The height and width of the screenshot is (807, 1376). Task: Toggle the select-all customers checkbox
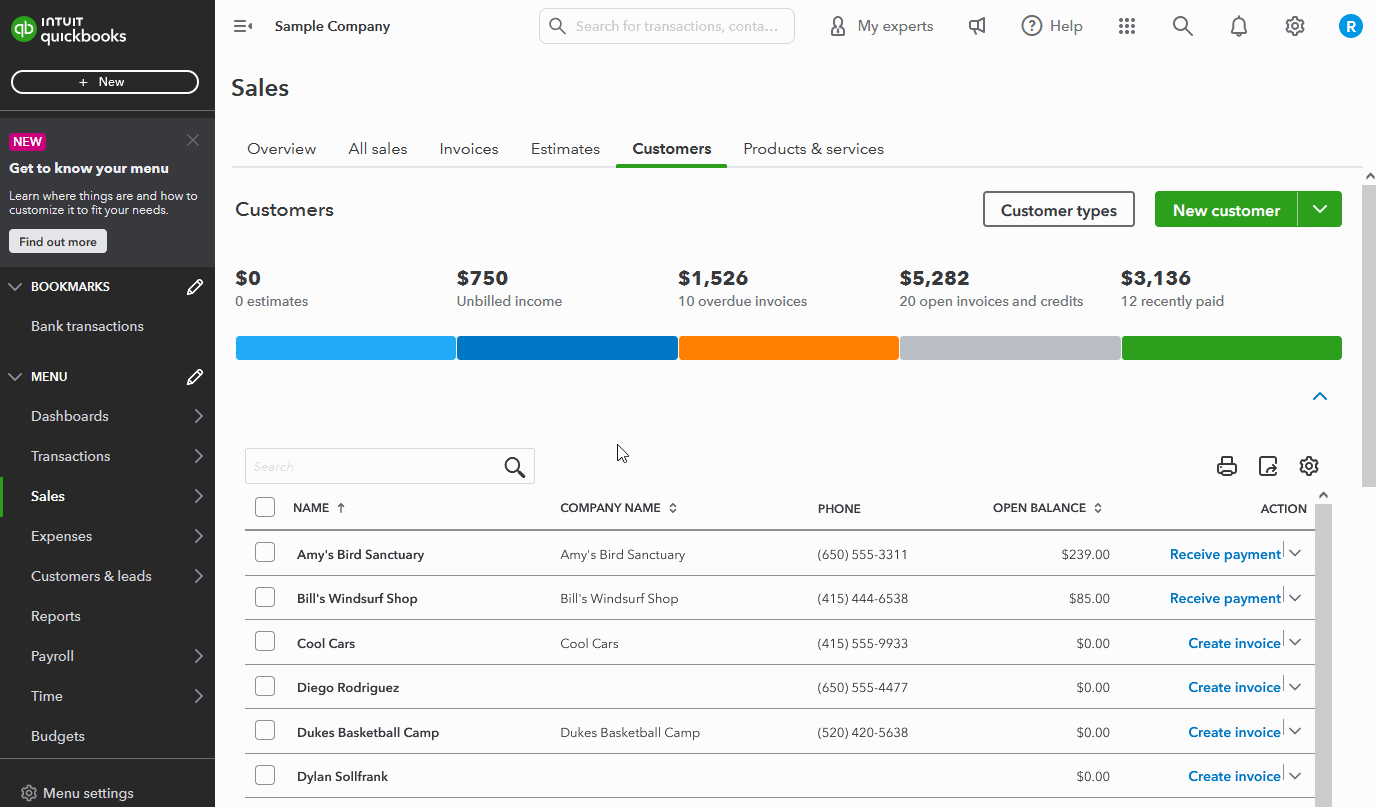[x=265, y=507]
